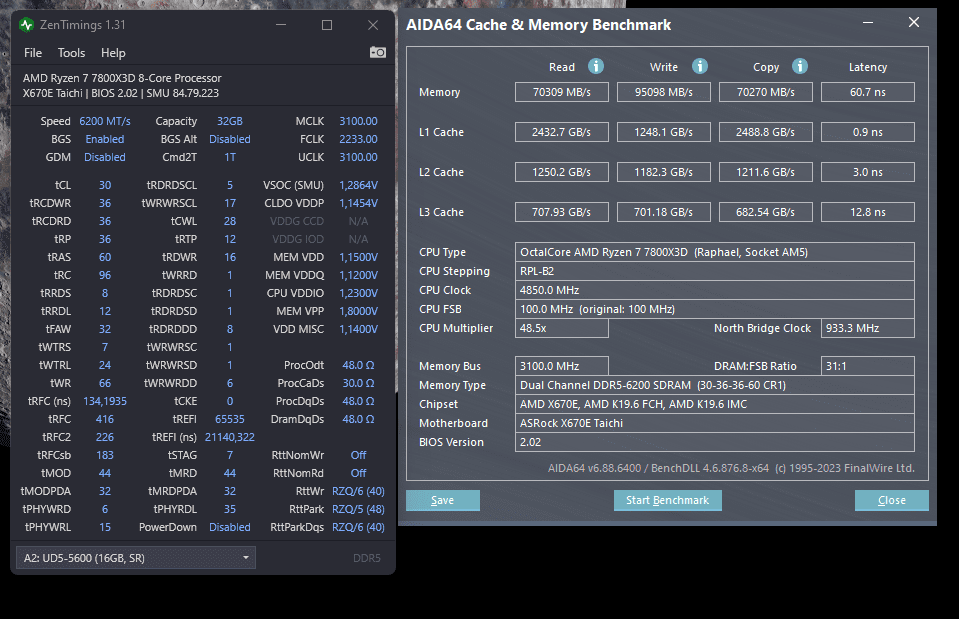Click the ZenTimings screenshot camera icon
959x619 pixels.
coord(377,53)
